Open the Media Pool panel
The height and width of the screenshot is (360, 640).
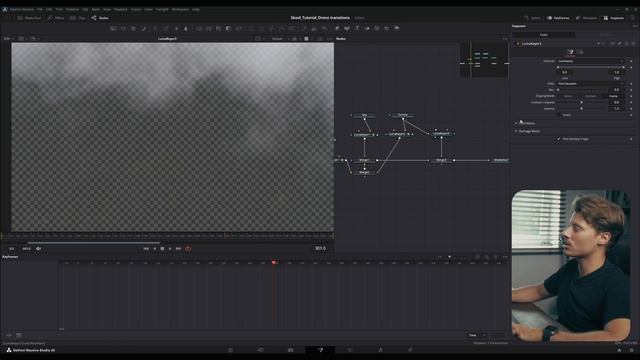click(x=29, y=18)
